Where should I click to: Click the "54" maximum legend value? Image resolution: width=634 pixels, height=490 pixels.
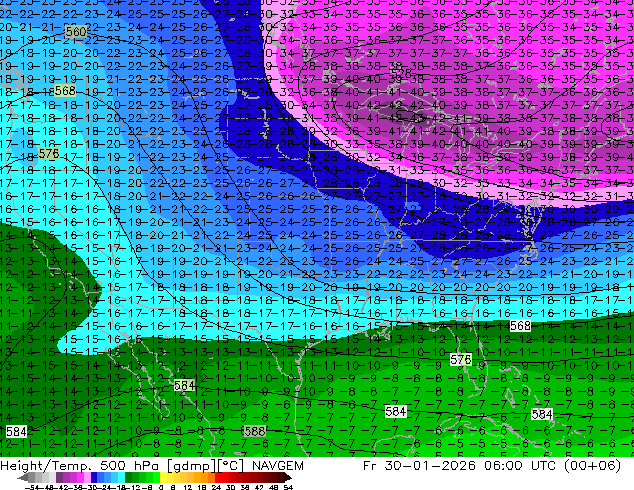(x=287, y=487)
